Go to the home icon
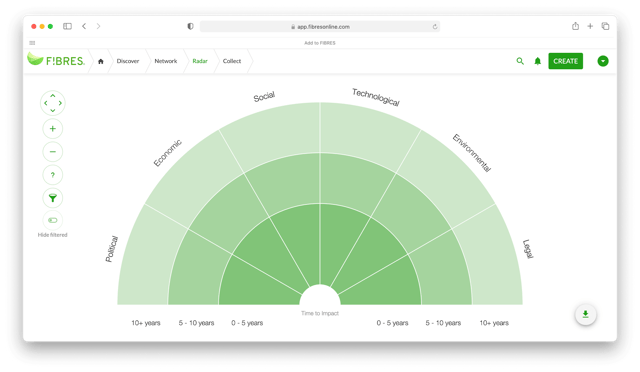 101,61
